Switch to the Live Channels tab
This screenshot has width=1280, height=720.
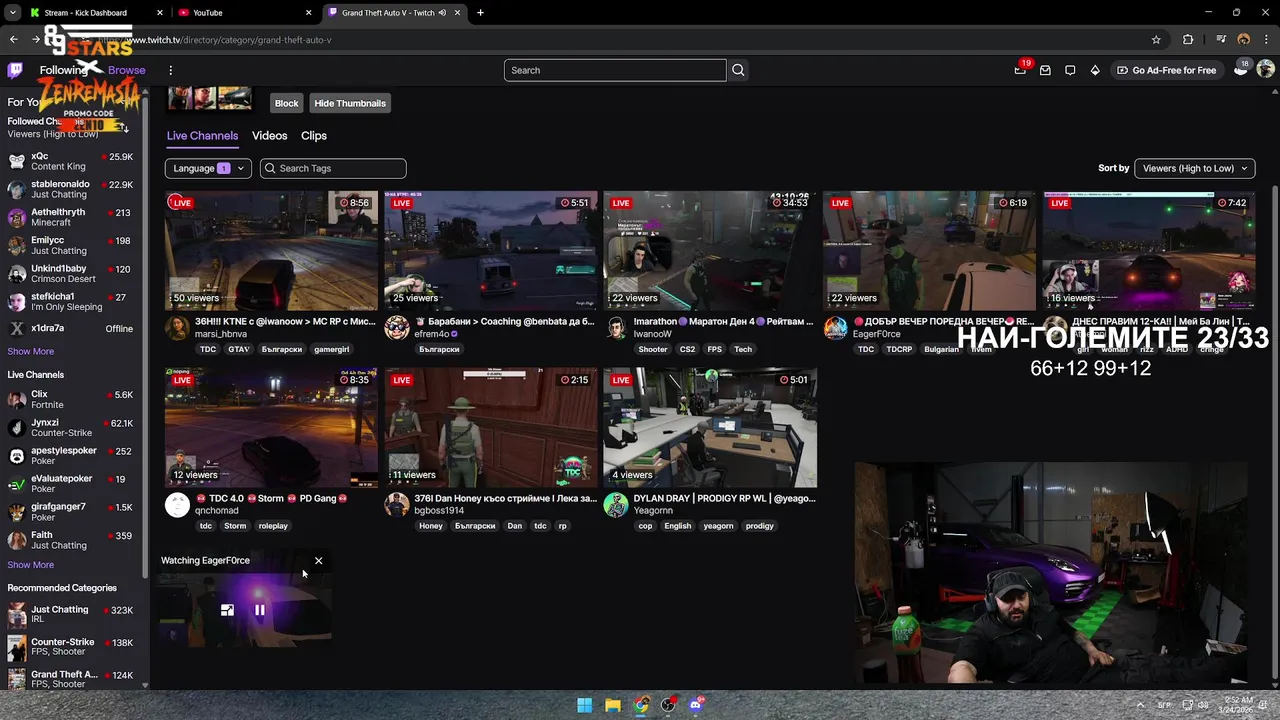point(202,136)
